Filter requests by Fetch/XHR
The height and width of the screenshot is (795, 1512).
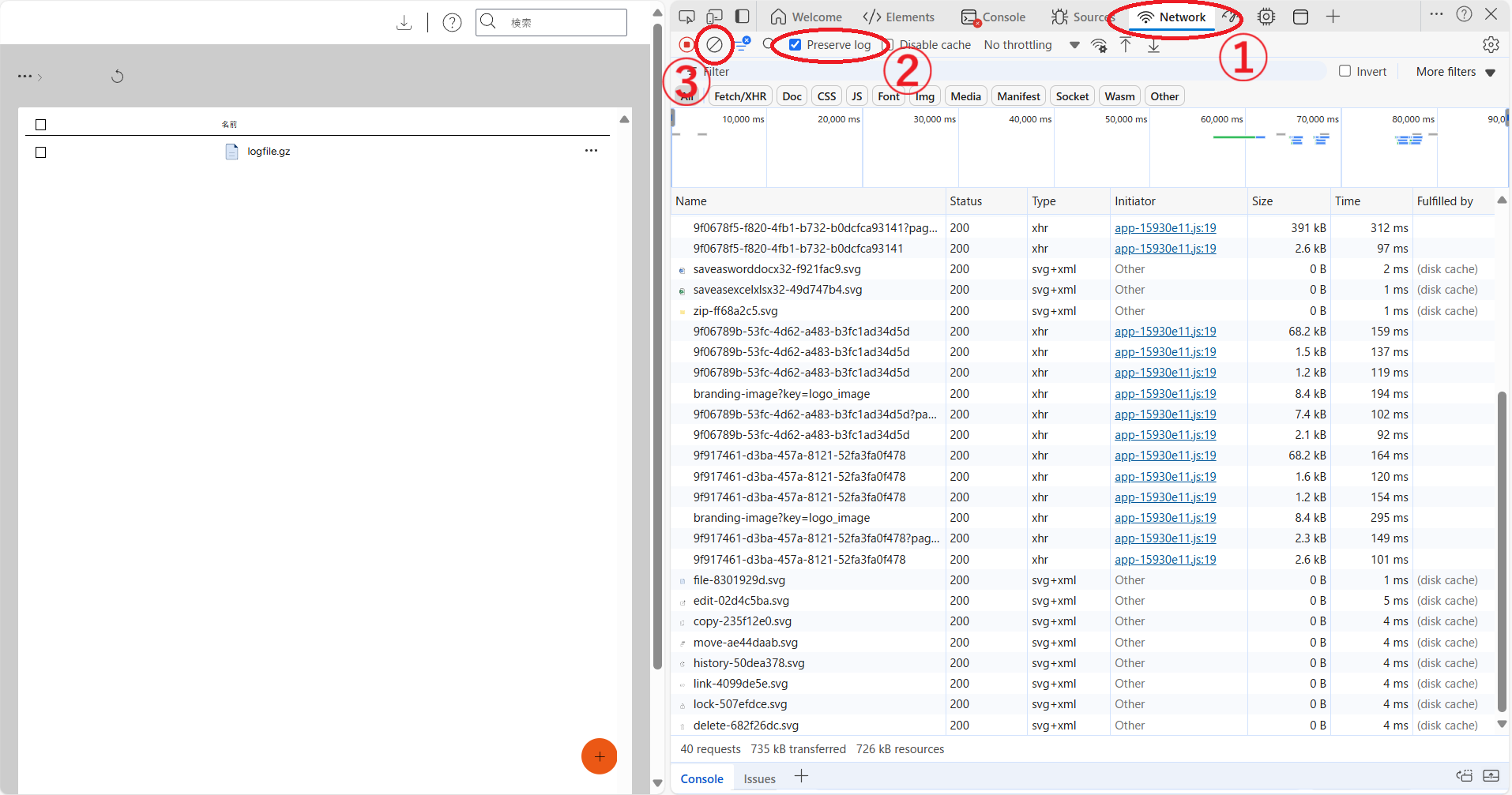739,96
